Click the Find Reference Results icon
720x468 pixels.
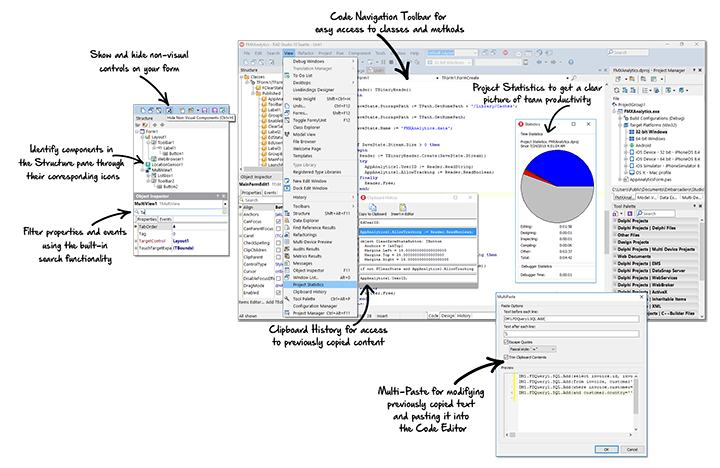[x=287, y=228]
